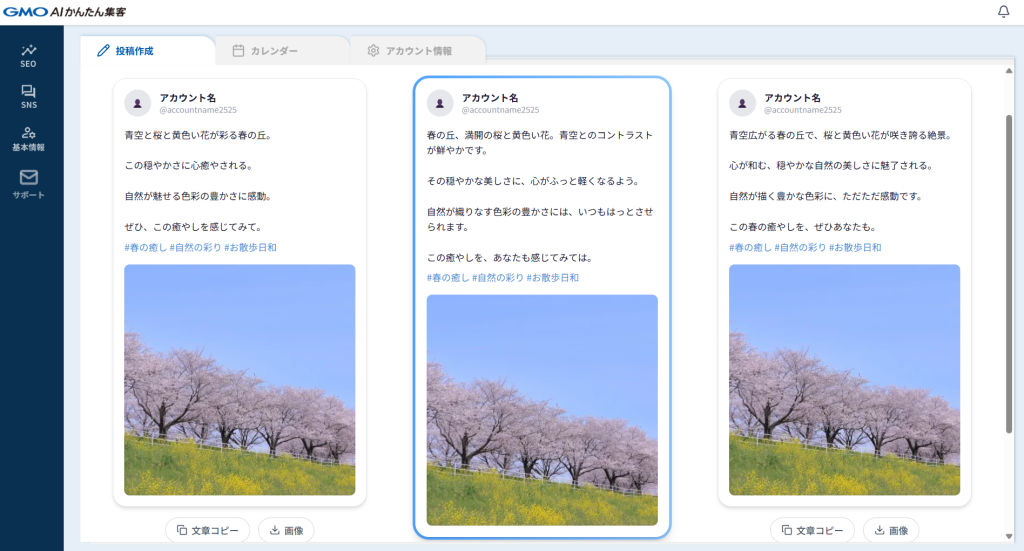Open the SNS chat icon in sidebar
Screen dimensions: 1024x551
(x=29, y=97)
